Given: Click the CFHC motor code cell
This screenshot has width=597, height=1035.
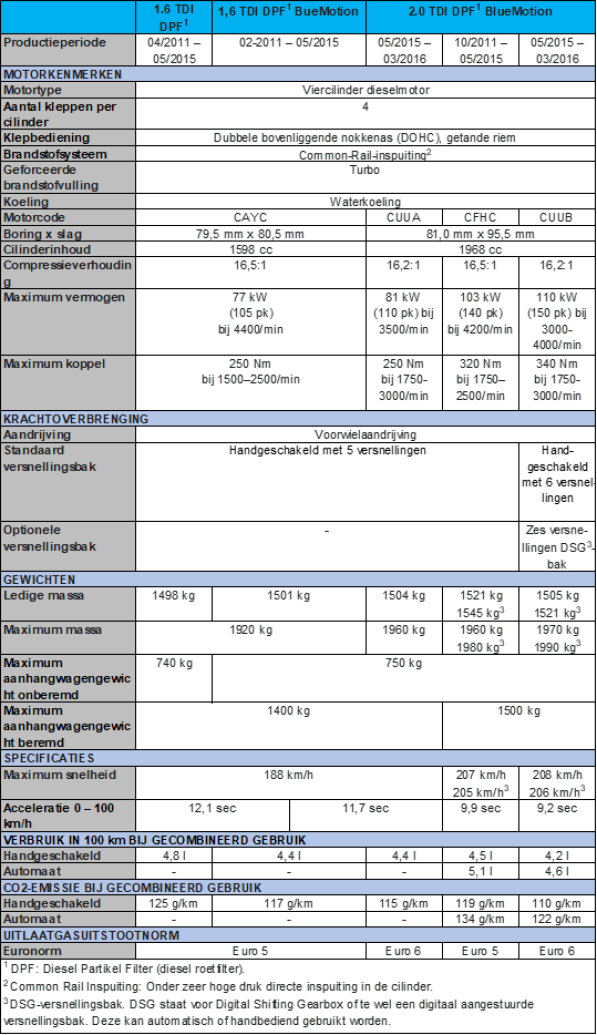Looking at the screenshot, I should [x=480, y=218].
